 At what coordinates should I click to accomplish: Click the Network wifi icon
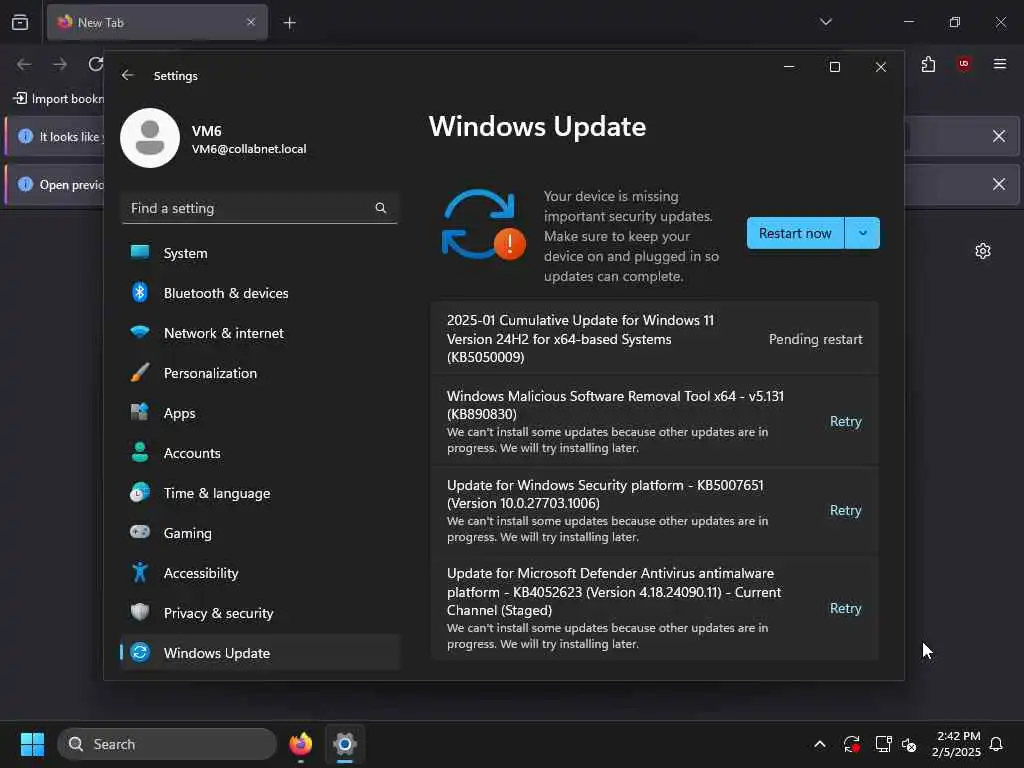pos(140,332)
